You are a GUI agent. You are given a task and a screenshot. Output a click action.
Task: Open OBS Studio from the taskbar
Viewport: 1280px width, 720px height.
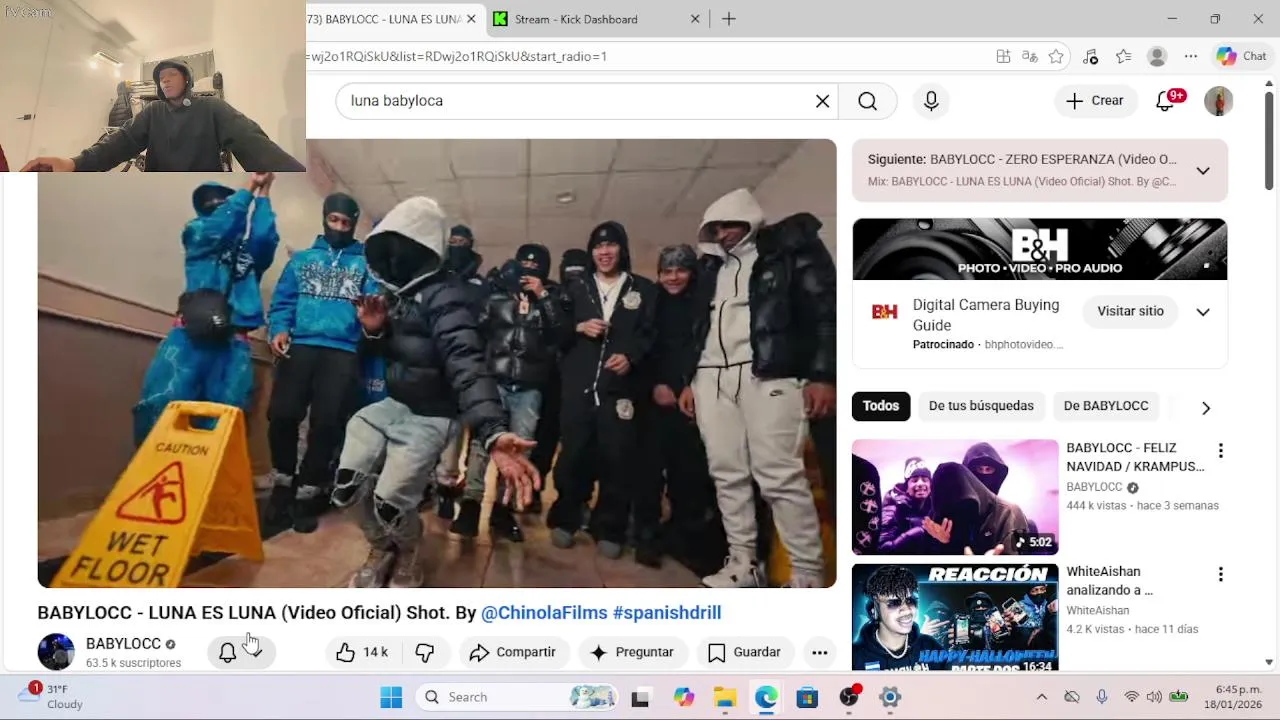pyautogui.click(x=849, y=697)
